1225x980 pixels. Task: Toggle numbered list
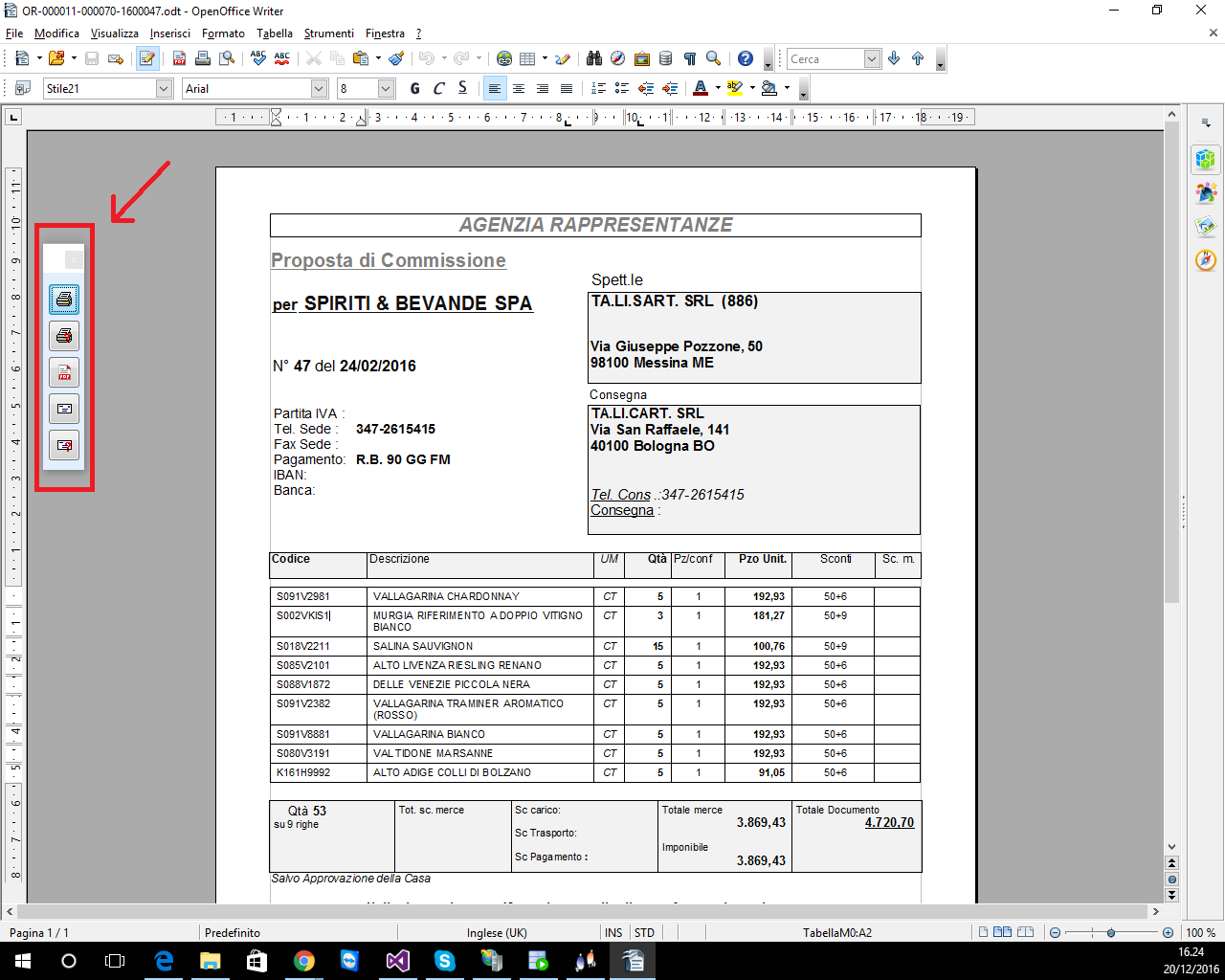tap(598, 88)
